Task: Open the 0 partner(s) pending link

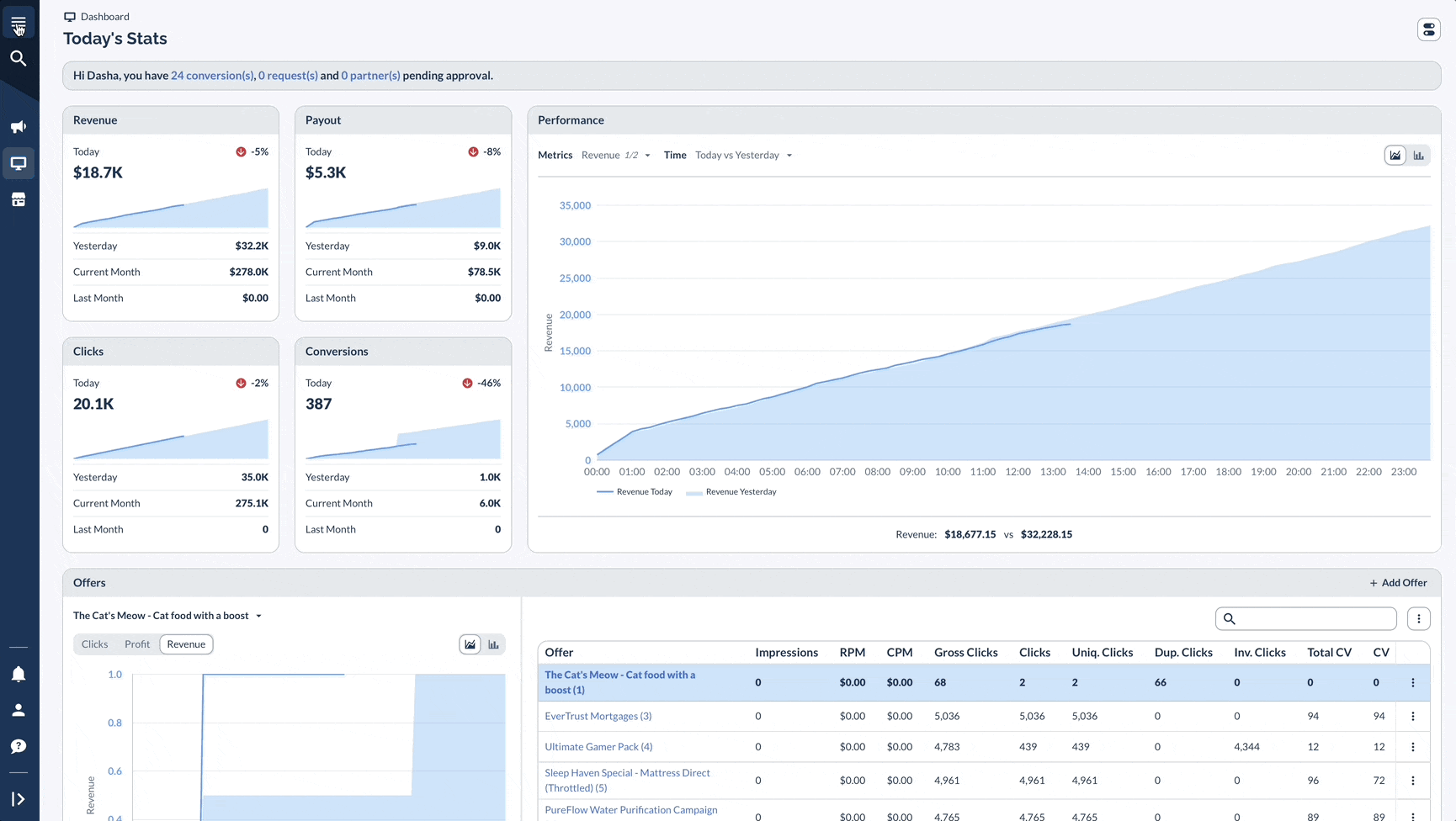Action: click(x=370, y=76)
